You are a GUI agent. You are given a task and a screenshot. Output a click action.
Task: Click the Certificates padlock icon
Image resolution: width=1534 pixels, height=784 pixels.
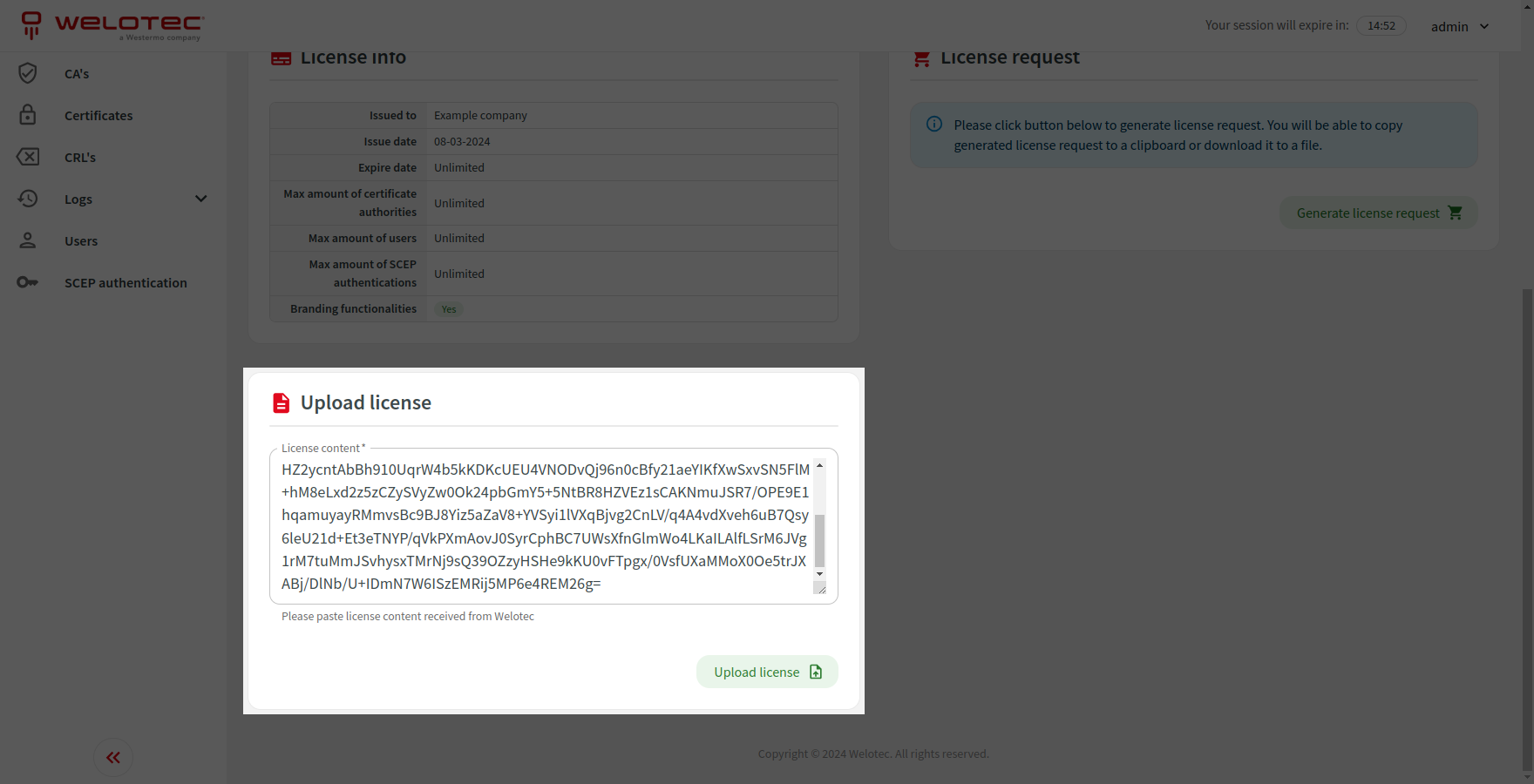pyautogui.click(x=28, y=115)
